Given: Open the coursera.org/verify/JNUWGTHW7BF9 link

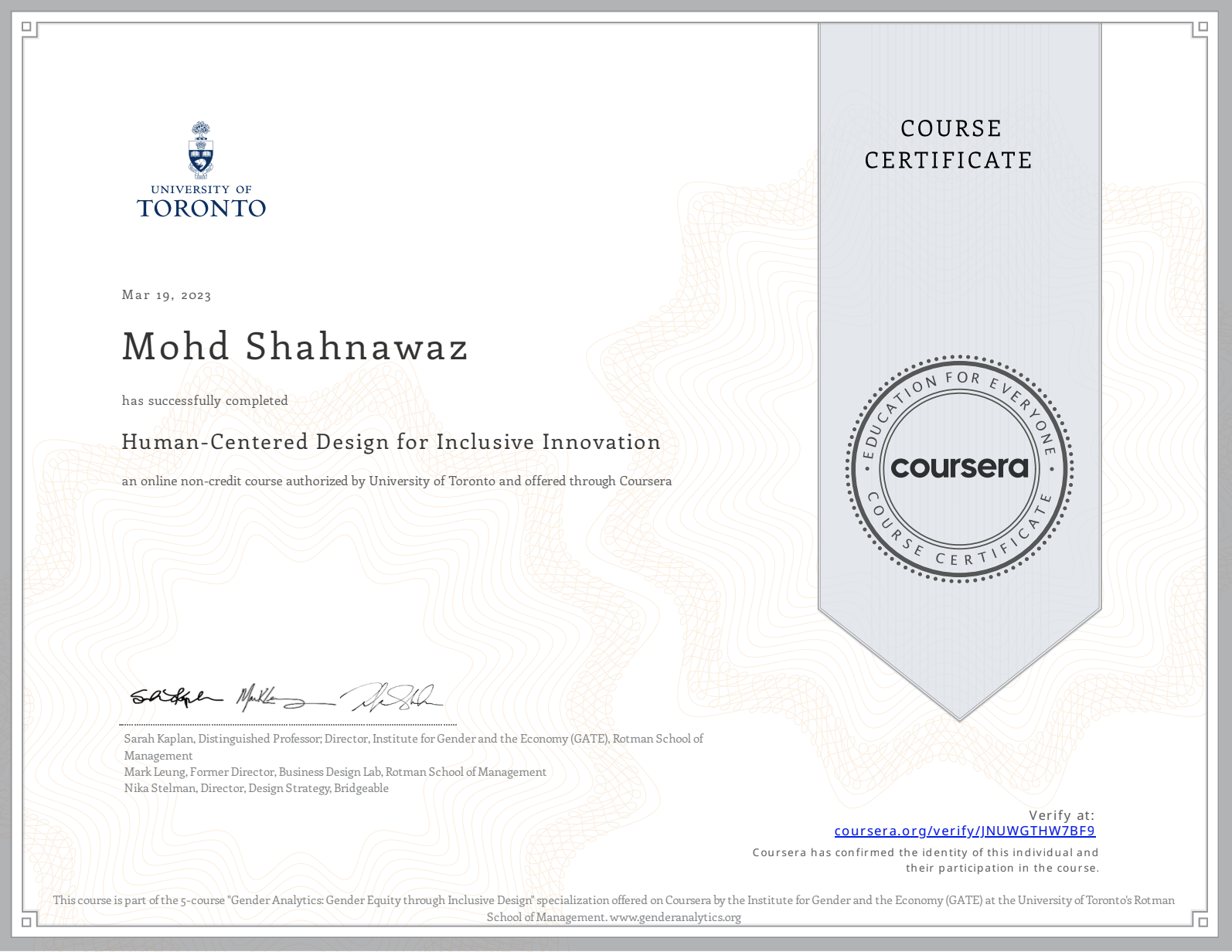Looking at the screenshot, I should 965,831.
